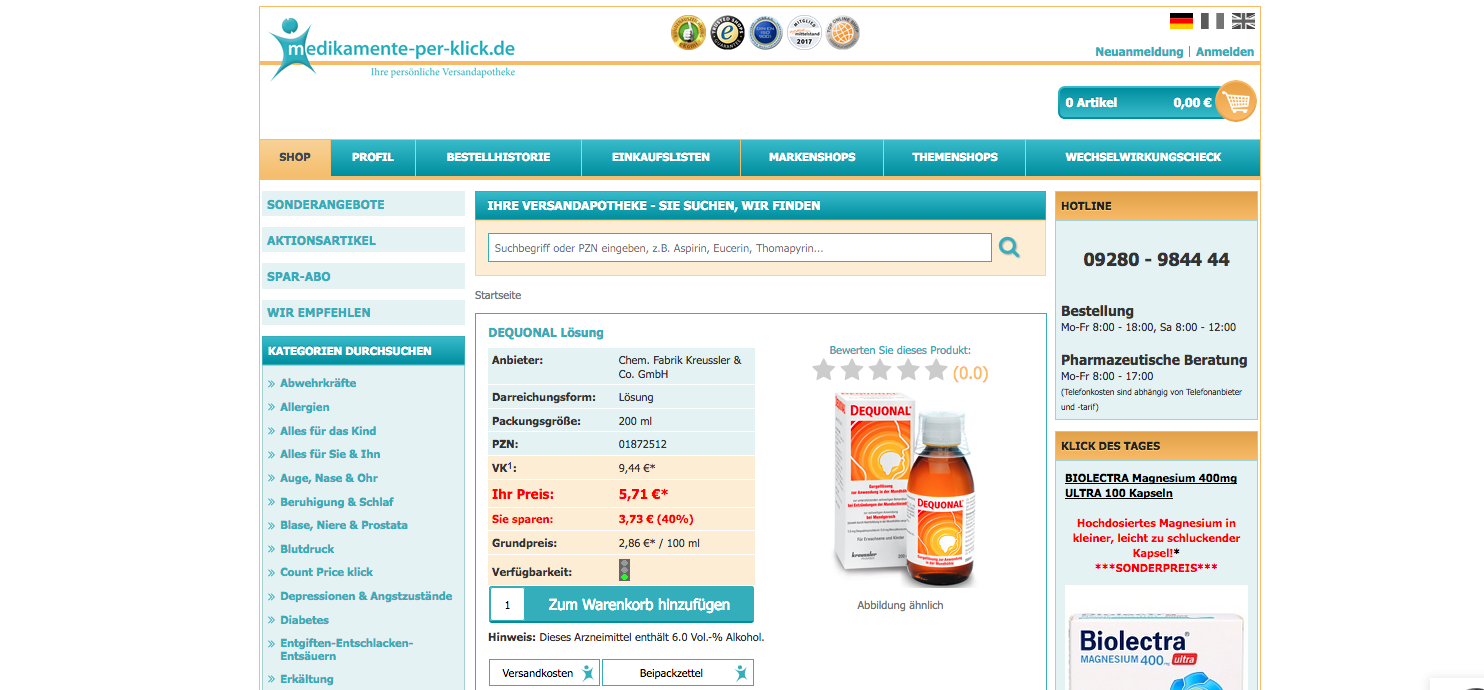Open the Markenshops tab
Screen dimensions: 1484x690
coord(812,157)
